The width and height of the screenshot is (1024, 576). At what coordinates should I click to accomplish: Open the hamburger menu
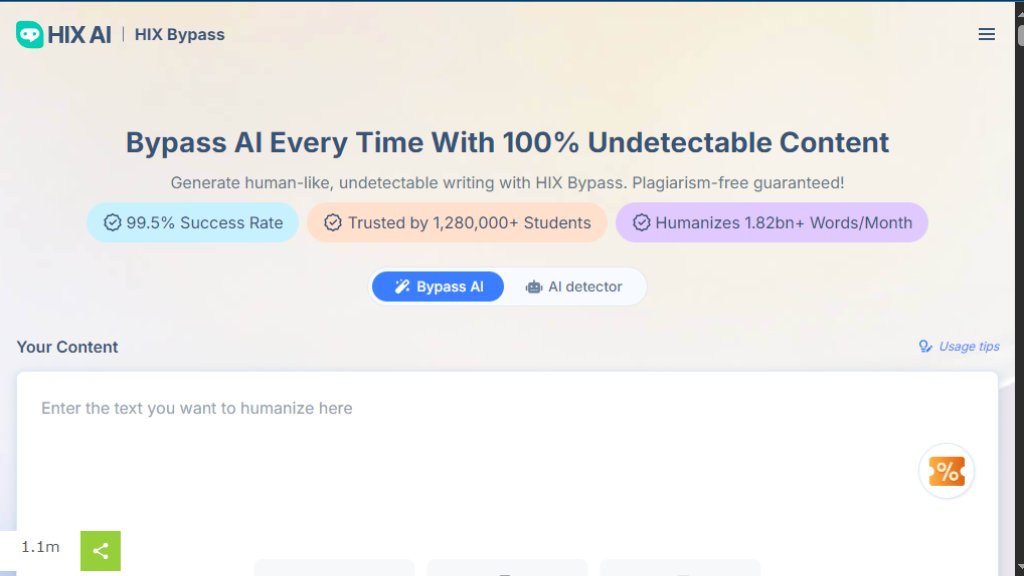point(986,34)
